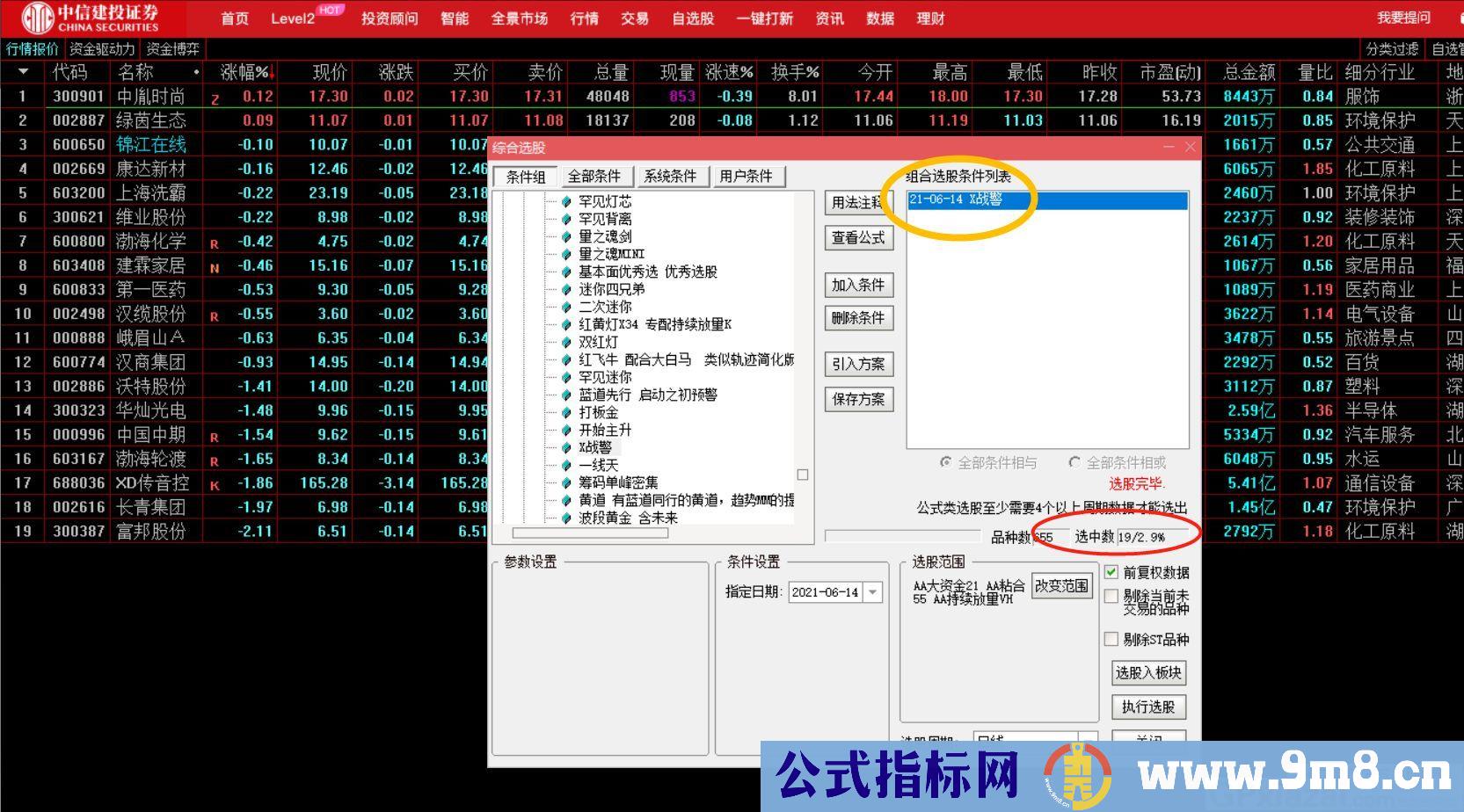Select the 全部条件相或 radio button
1464x812 pixels.
point(1074,462)
